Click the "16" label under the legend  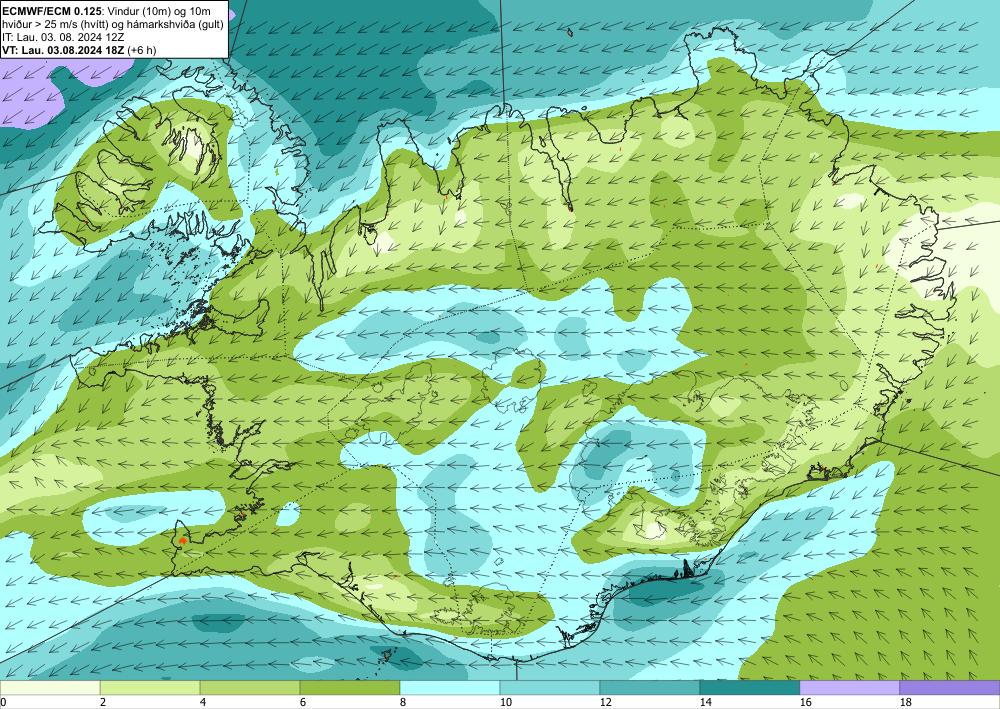click(805, 702)
